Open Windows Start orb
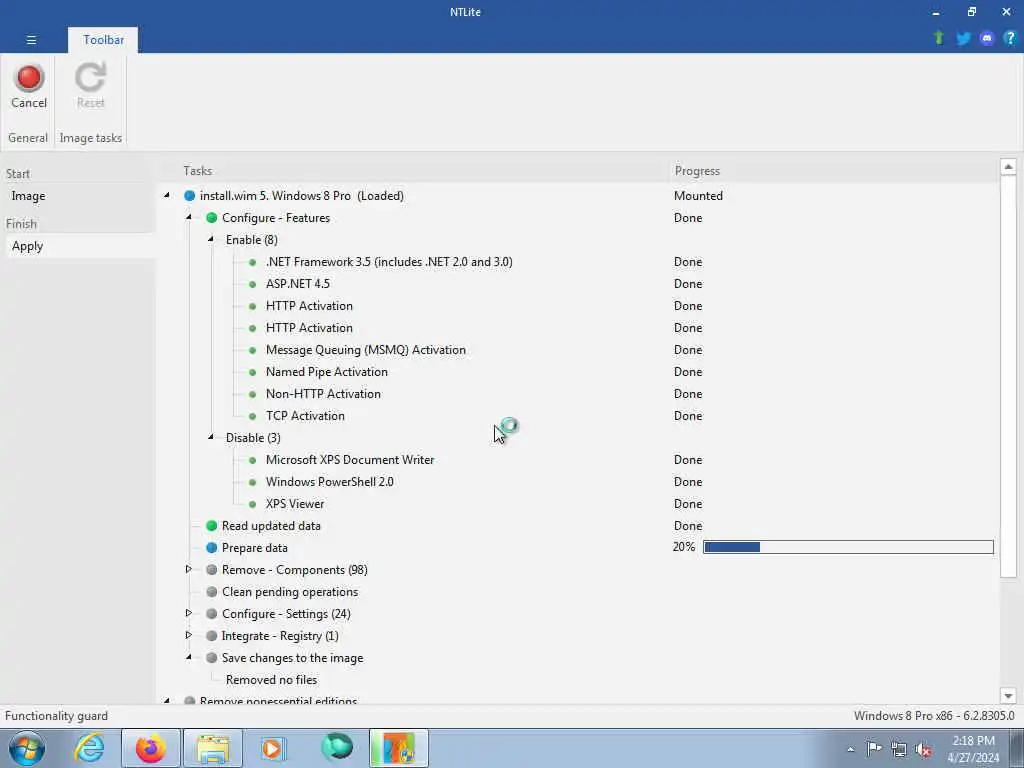 click(x=27, y=748)
